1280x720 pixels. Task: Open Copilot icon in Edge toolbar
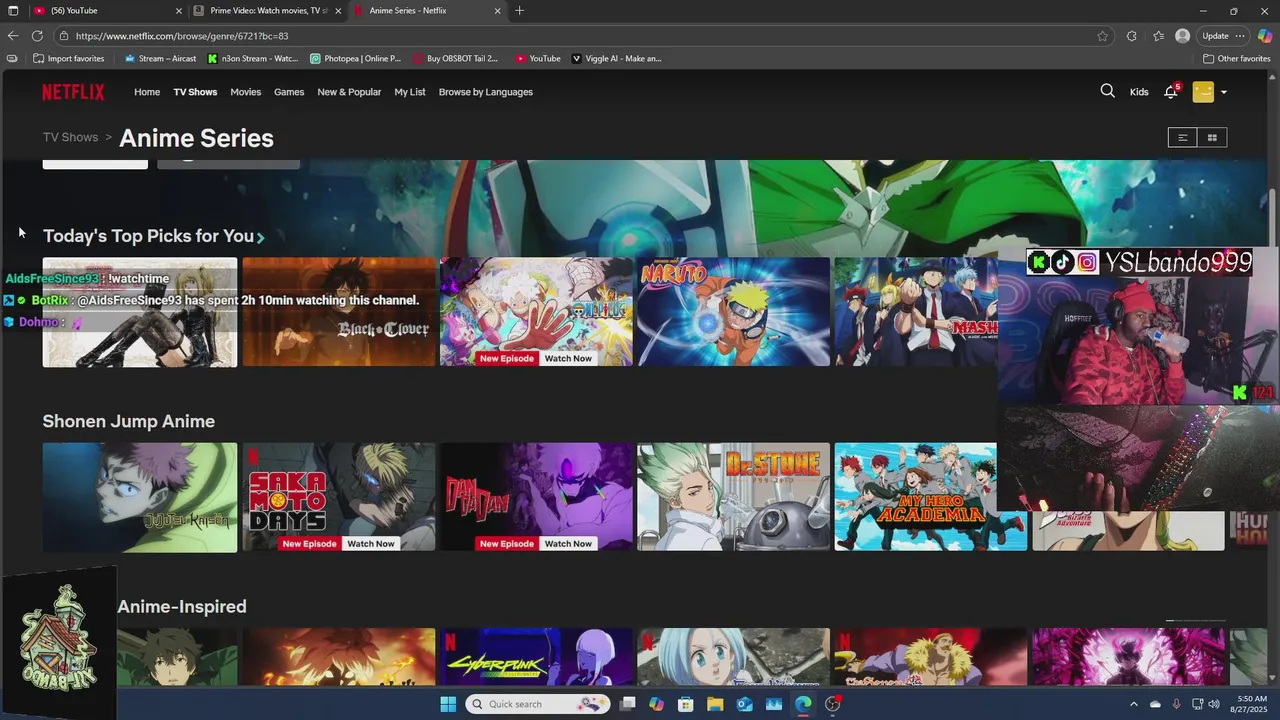pyautogui.click(x=1265, y=36)
